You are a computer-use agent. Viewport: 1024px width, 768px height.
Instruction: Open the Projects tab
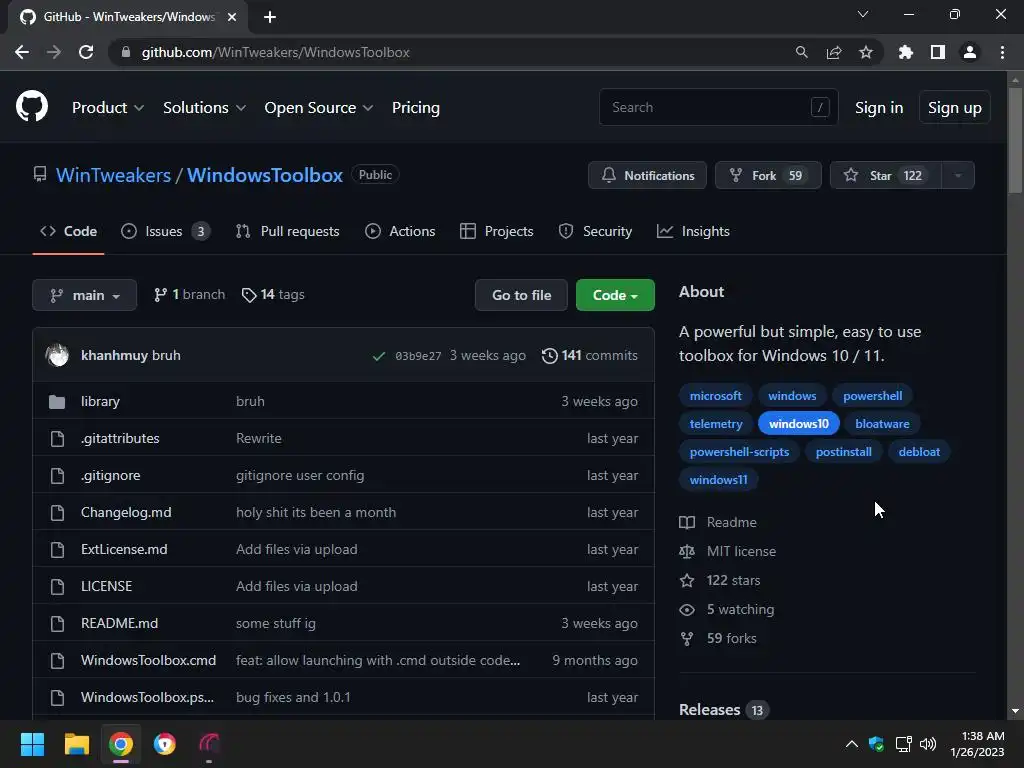click(496, 231)
